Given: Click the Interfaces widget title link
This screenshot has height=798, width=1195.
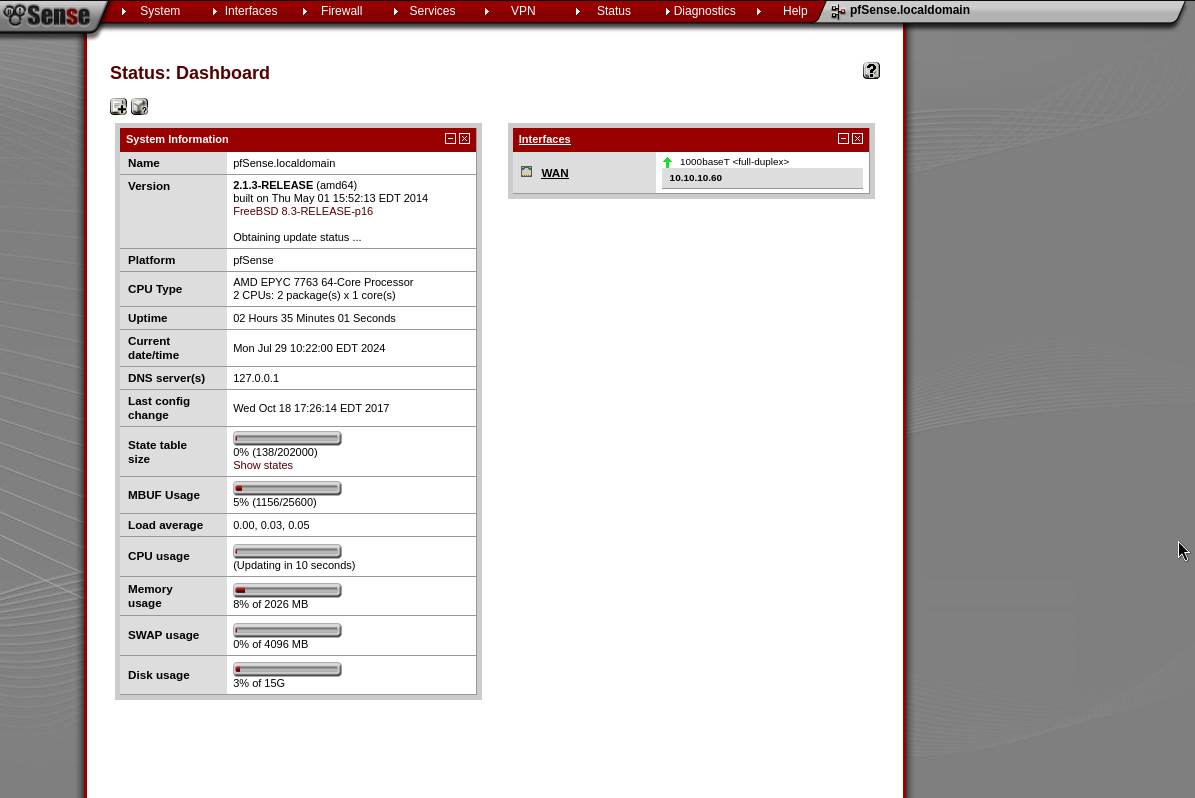Looking at the screenshot, I should [x=544, y=139].
